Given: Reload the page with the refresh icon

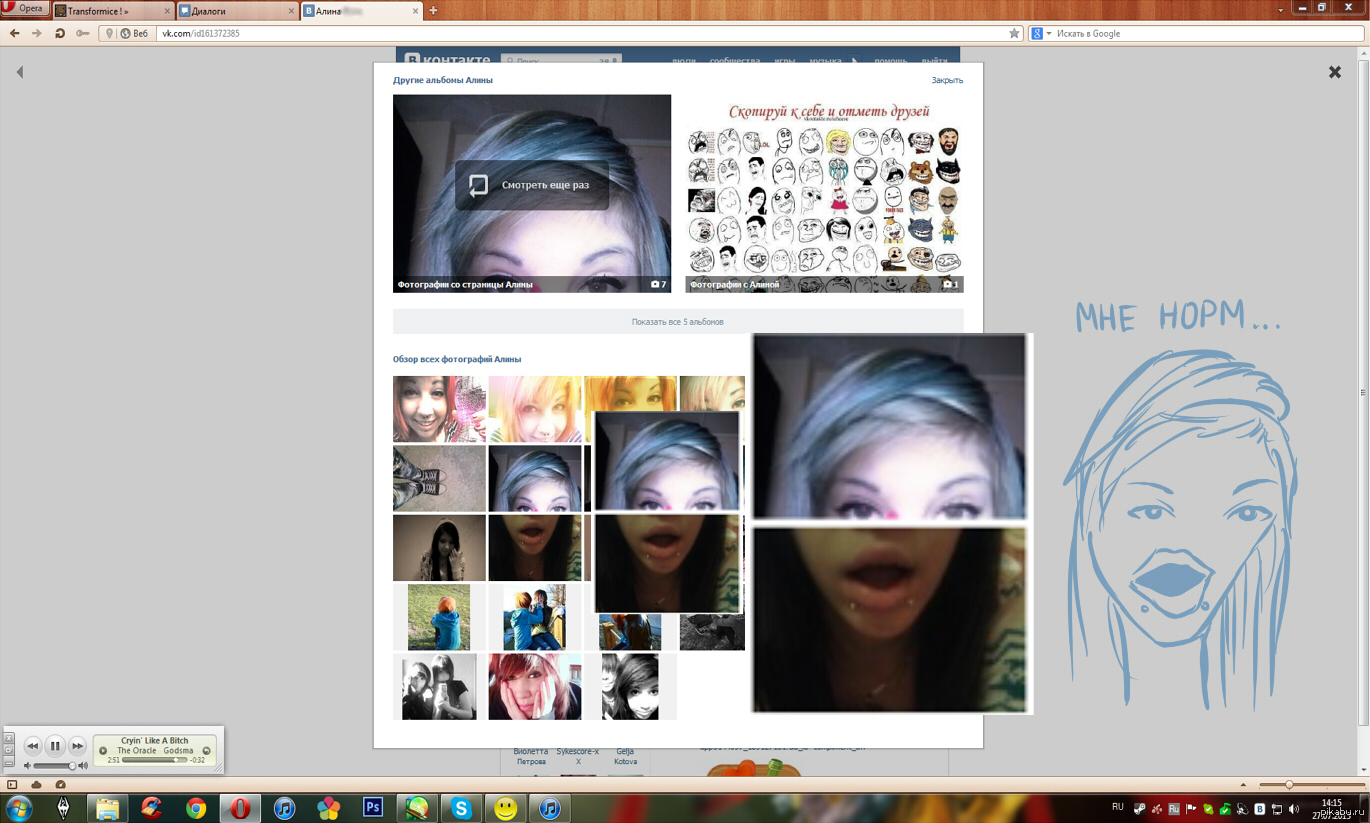Looking at the screenshot, I should coord(60,33).
